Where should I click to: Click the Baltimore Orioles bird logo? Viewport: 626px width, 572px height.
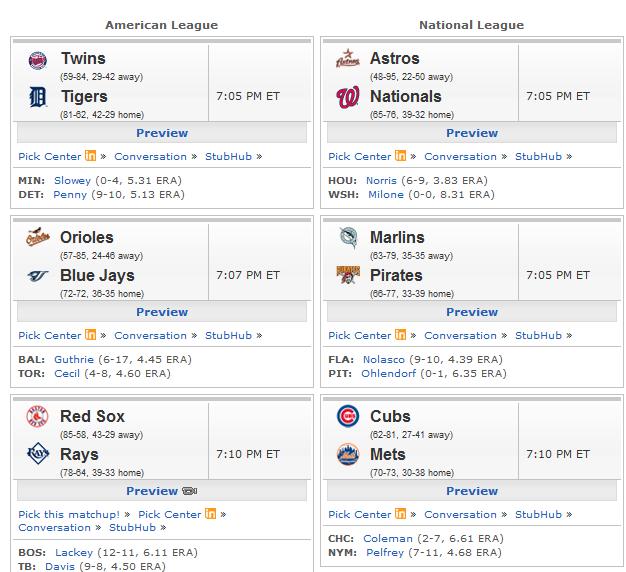coord(38,237)
